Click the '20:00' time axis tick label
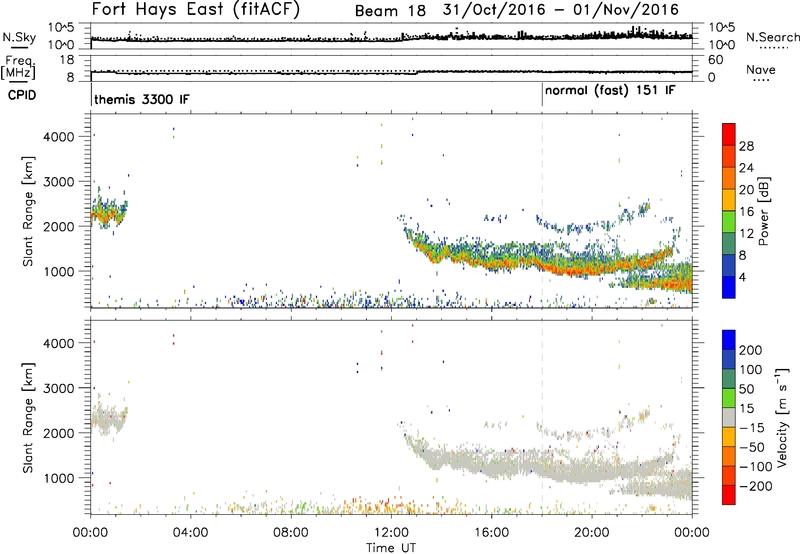 (x=591, y=533)
